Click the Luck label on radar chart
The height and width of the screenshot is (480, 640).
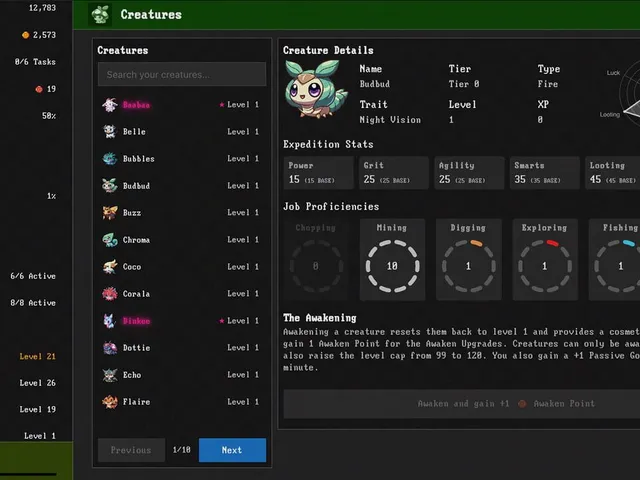(613, 73)
